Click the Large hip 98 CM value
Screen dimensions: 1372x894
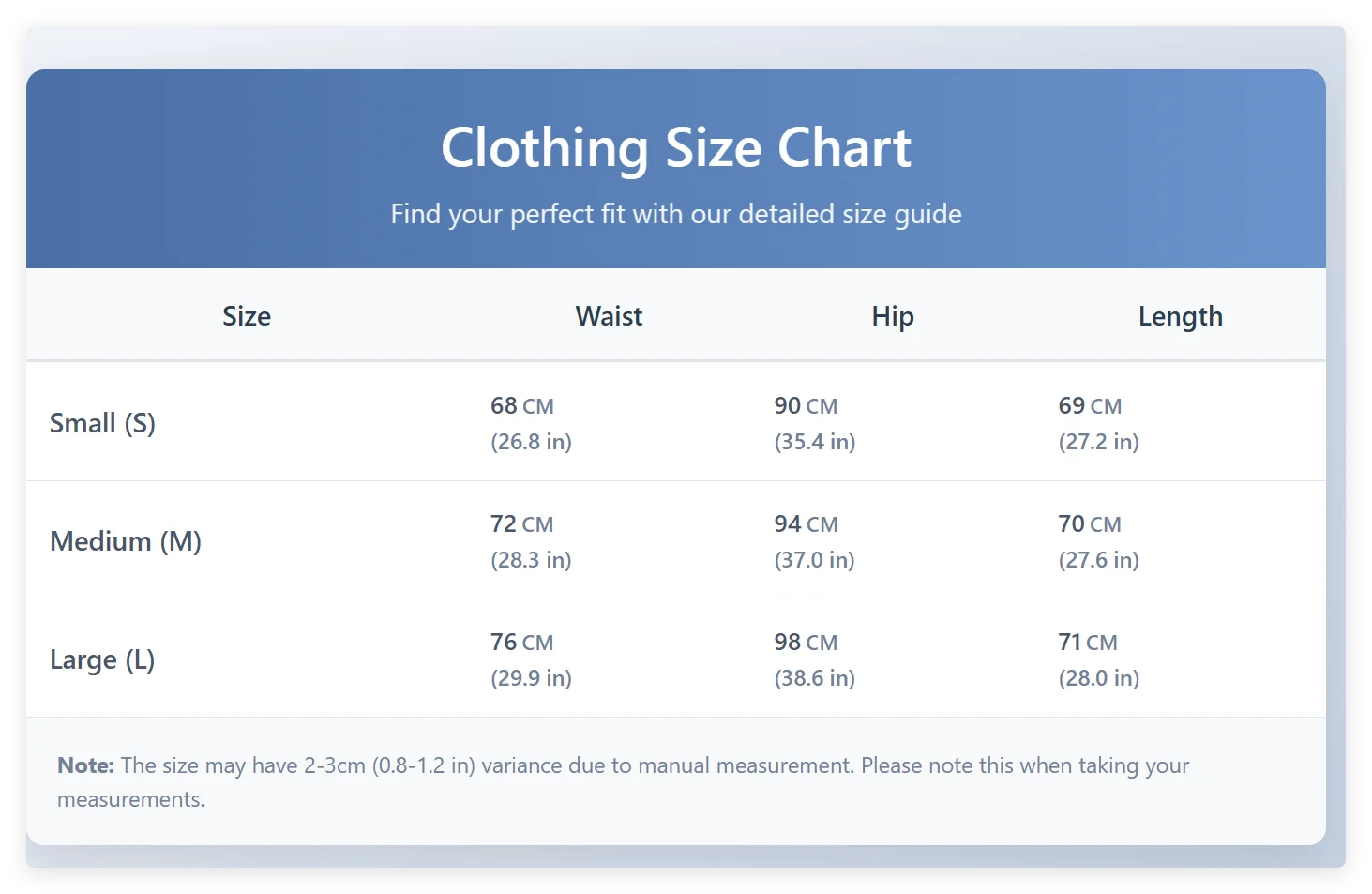click(806, 643)
